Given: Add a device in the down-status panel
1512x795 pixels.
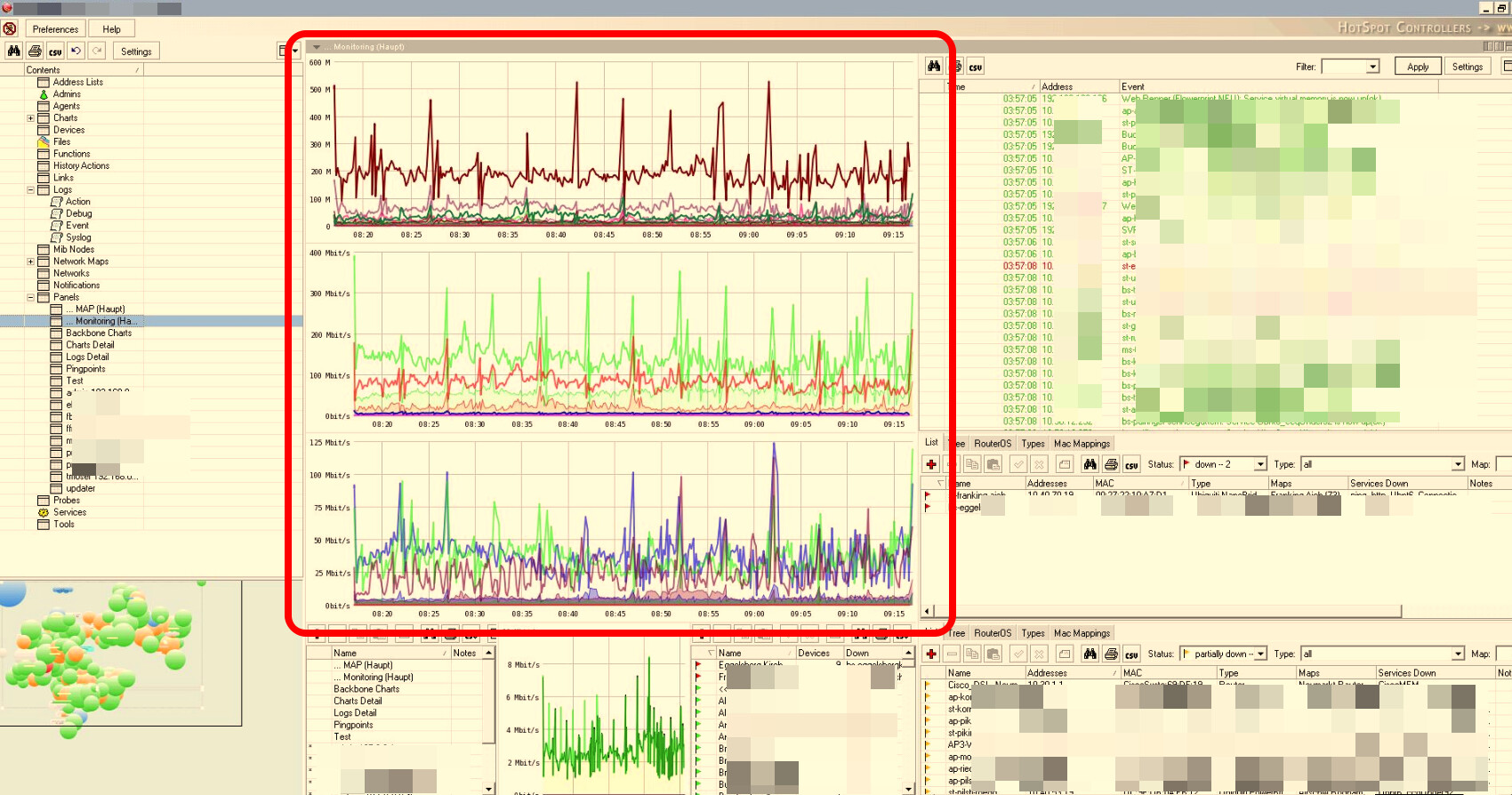Looking at the screenshot, I should tap(931, 464).
